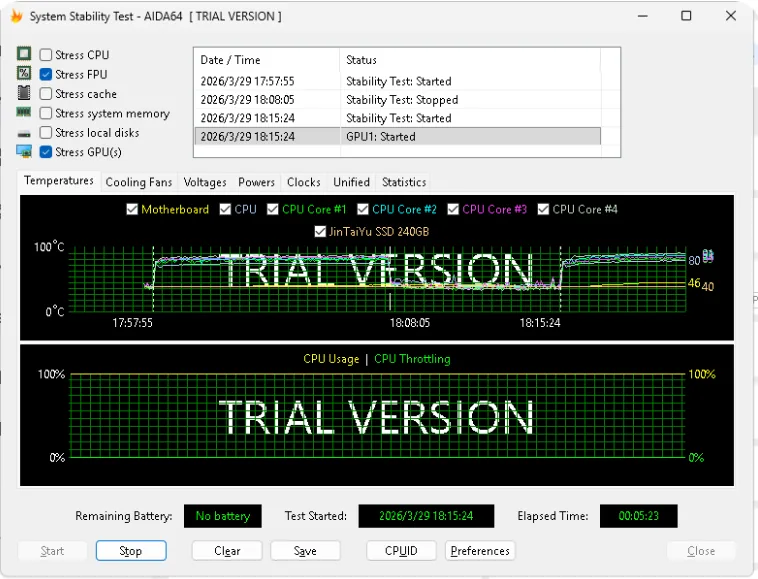758x579 pixels.
Task: Select log row 'GPU1: Started'
Action: tap(398, 136)
